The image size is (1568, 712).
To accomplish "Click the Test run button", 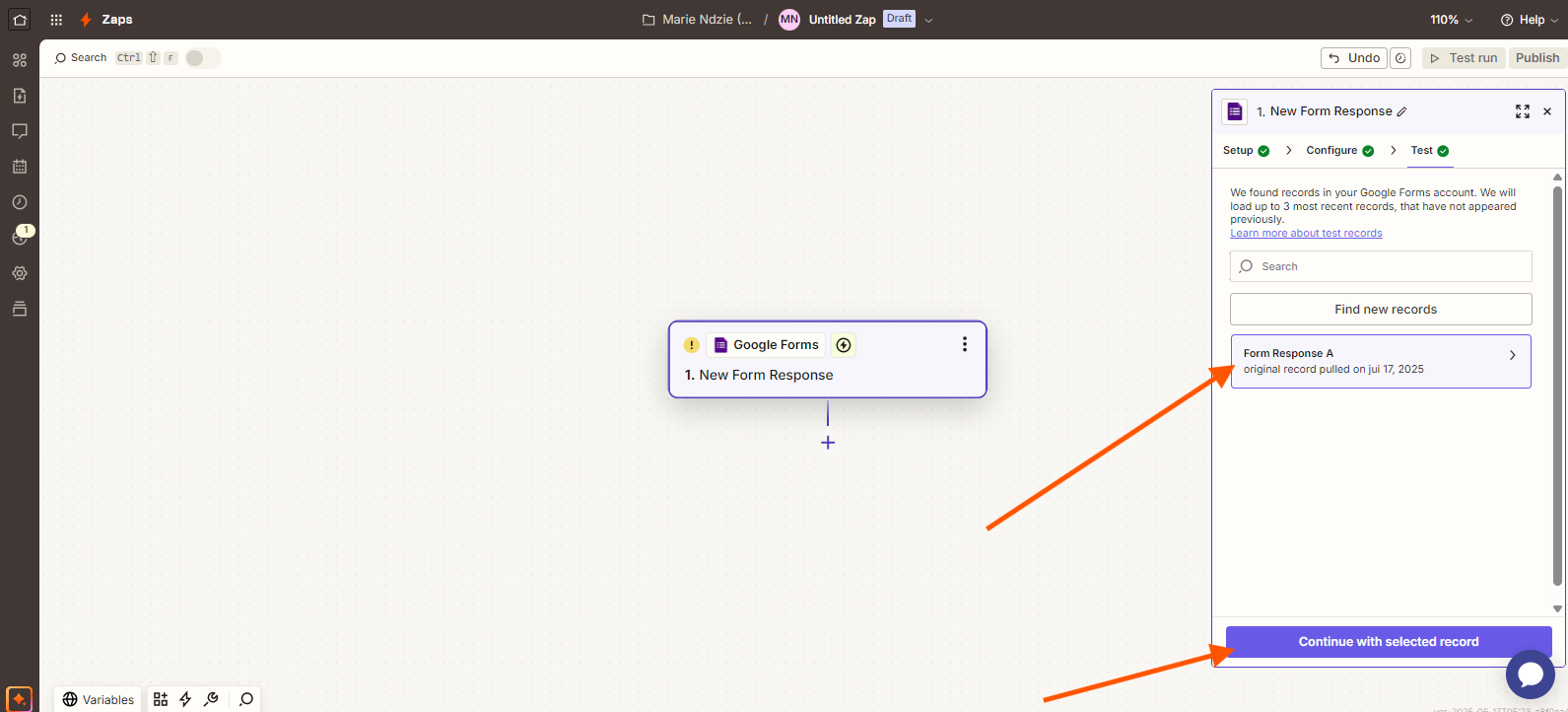I will [1464, 58].
